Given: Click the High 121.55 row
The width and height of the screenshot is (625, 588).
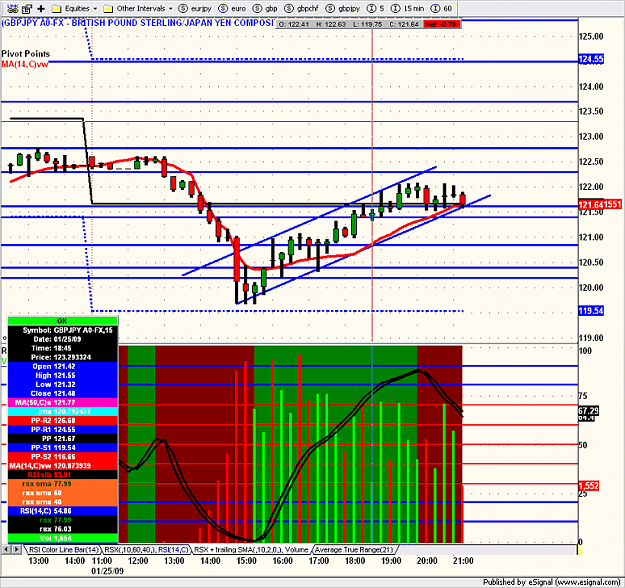Looking at the screenshot, I should (63, 375).
